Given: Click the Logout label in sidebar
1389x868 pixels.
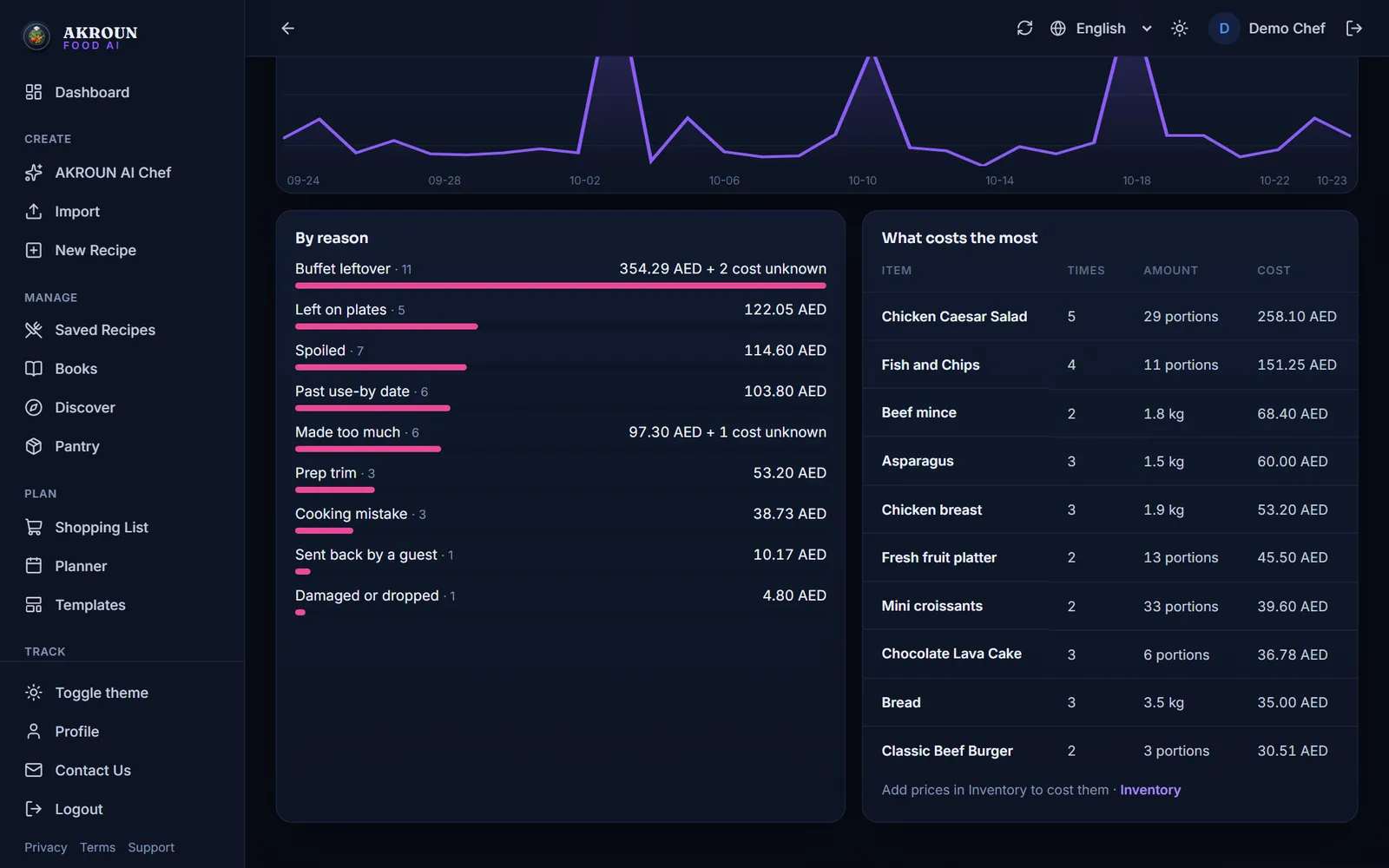Looking at the screenshot, I should pyautogui.click(x=79, y=809).
